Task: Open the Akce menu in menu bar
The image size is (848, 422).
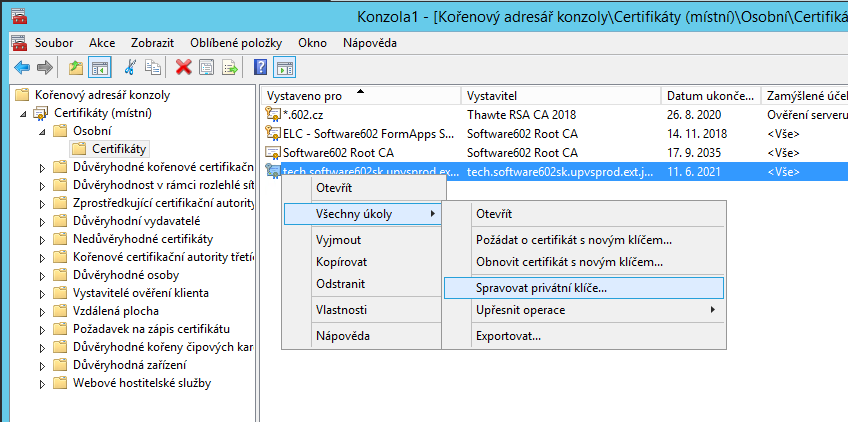Action: tap(102, 43)
